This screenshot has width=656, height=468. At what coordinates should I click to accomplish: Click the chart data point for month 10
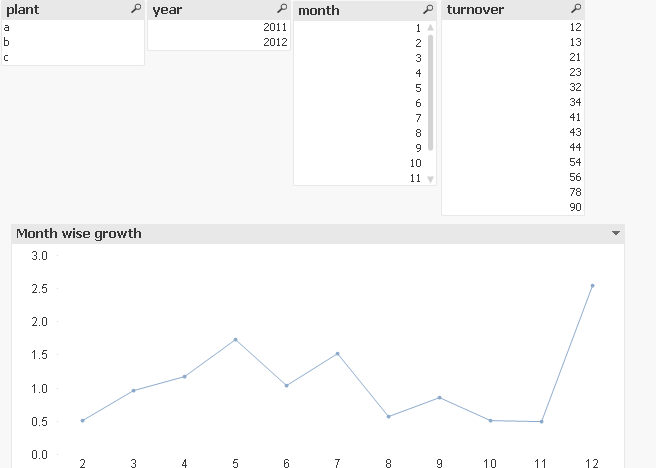click(490, 420)
